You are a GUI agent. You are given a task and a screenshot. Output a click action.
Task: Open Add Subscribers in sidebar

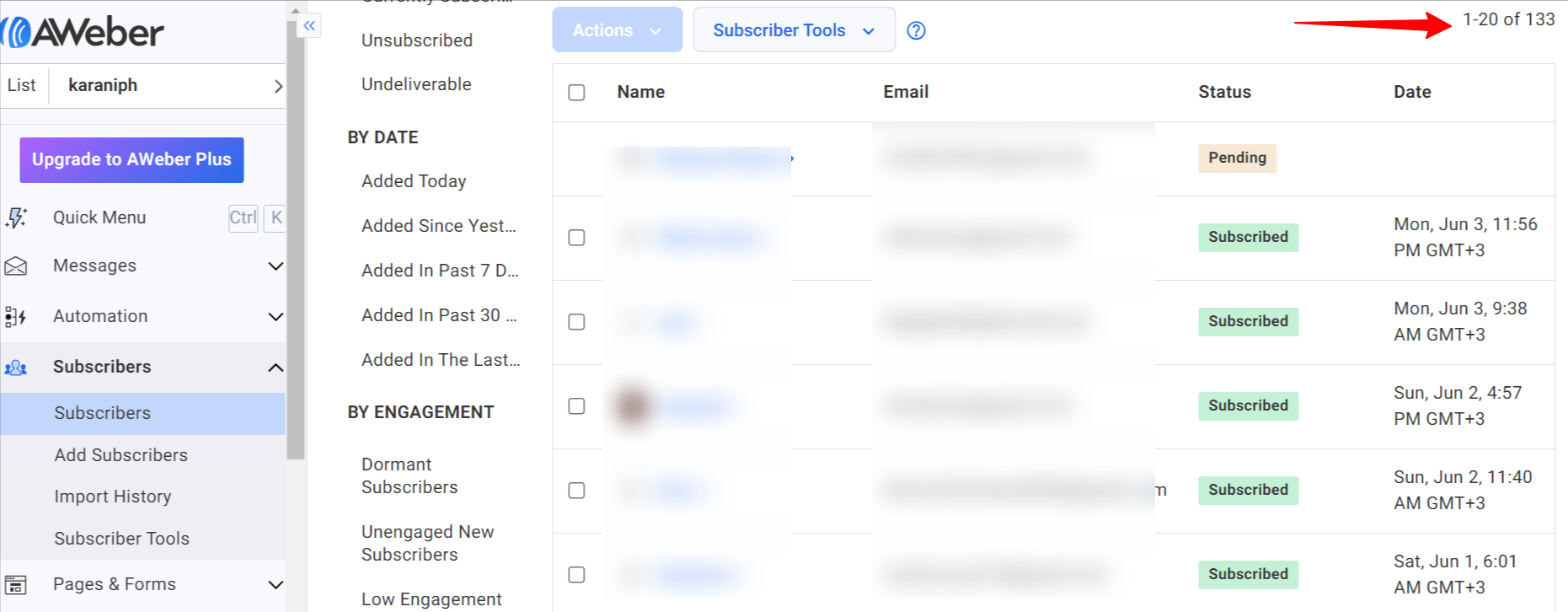click(121, 455)
